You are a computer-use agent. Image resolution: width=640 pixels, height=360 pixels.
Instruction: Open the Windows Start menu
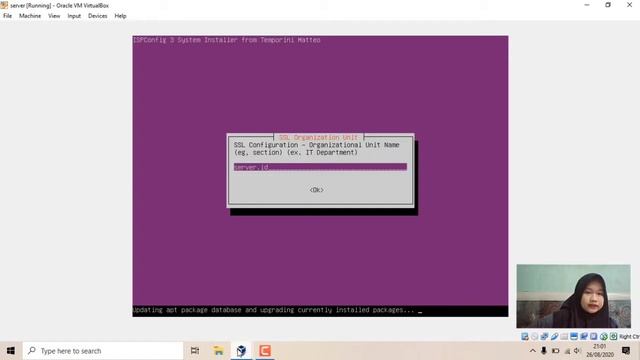click(x=11, y=351)
